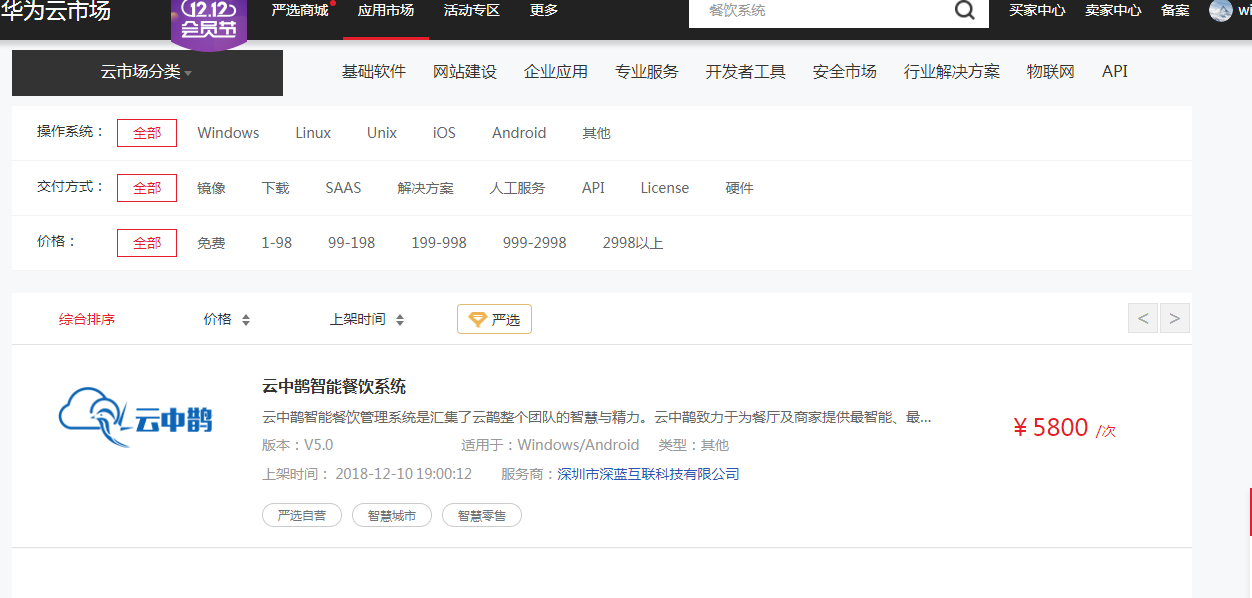This screenshot has height=598, width=1252.
Task: Sort by 价格 arrows
Action: (246, 320)
